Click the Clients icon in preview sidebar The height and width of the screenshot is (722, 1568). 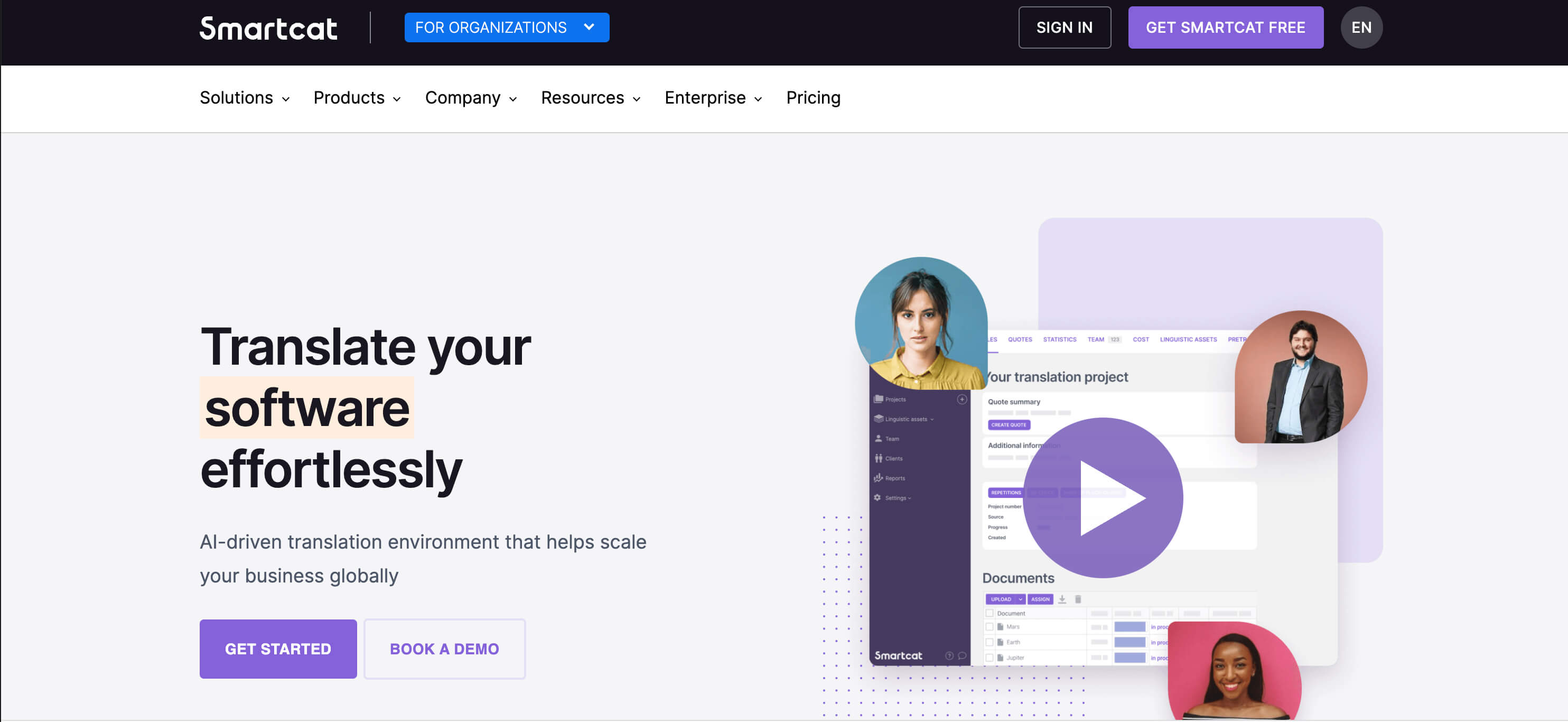pos(879,458)
